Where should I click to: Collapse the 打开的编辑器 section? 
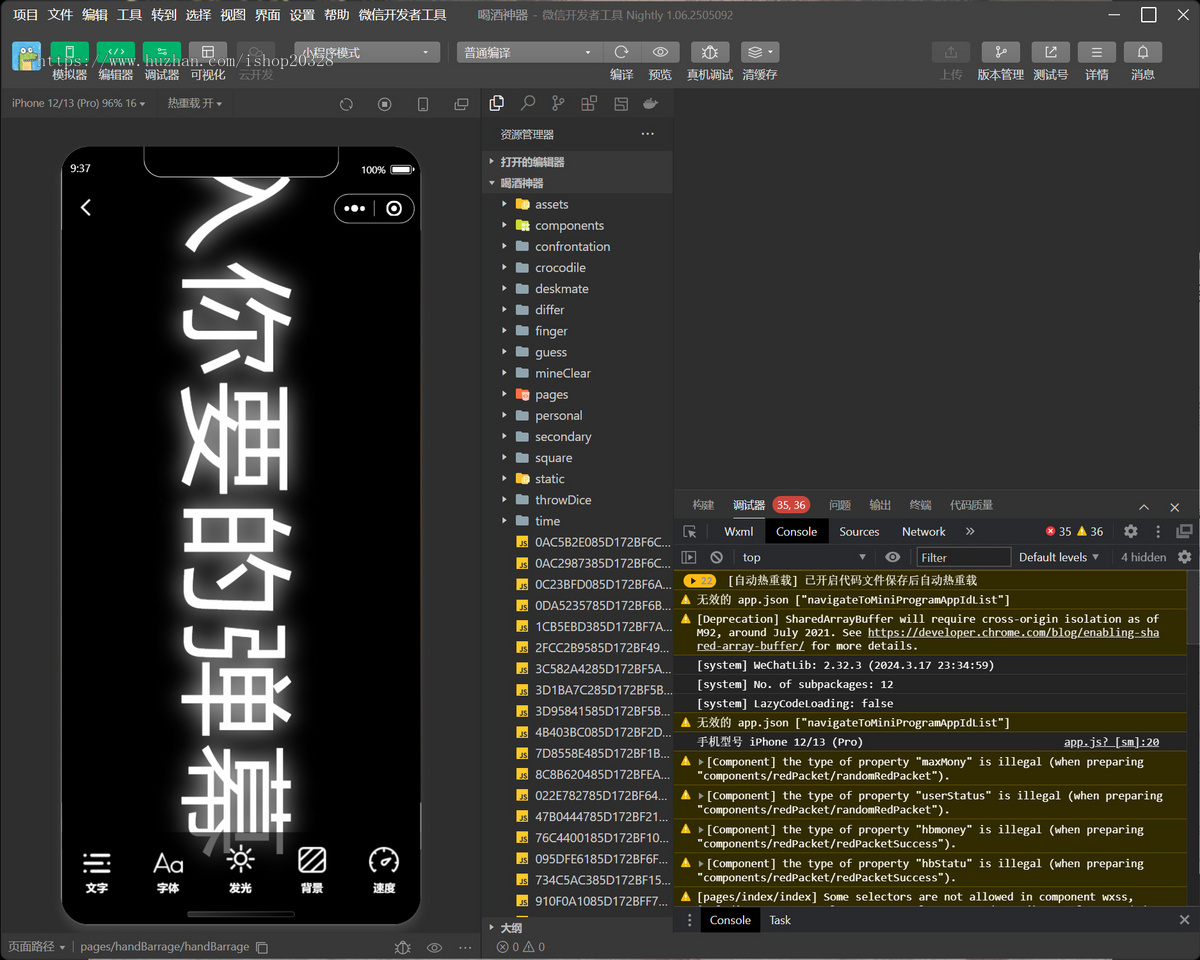[578, 162]
